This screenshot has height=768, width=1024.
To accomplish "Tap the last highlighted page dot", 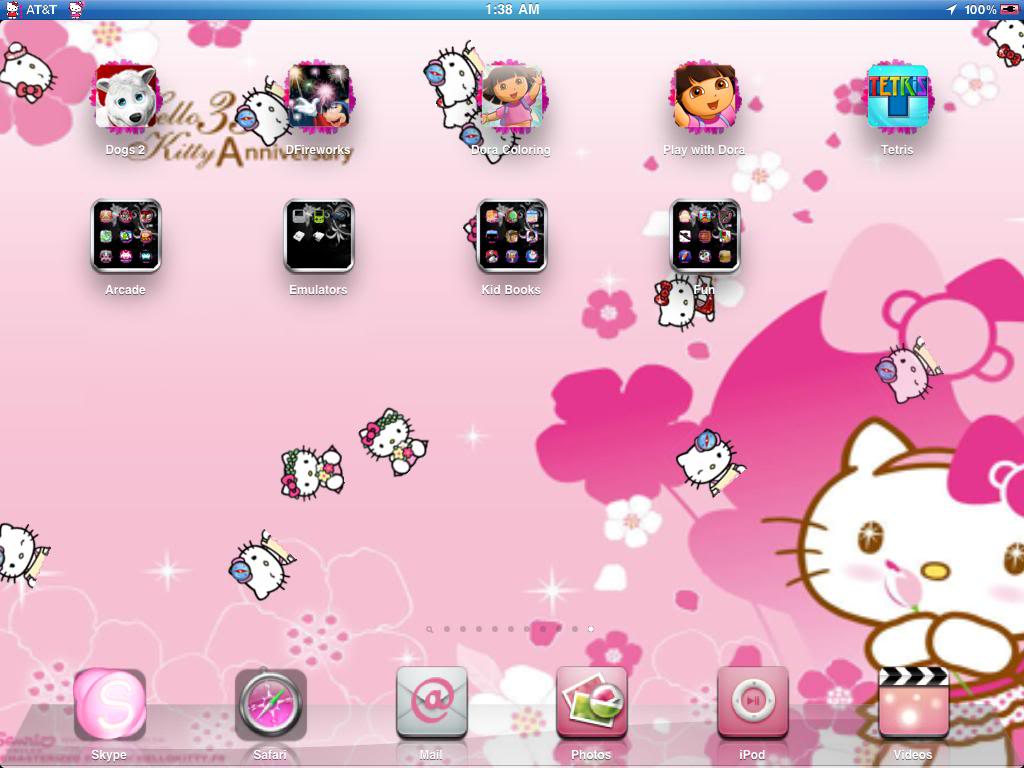I will (x=590, y=629).
